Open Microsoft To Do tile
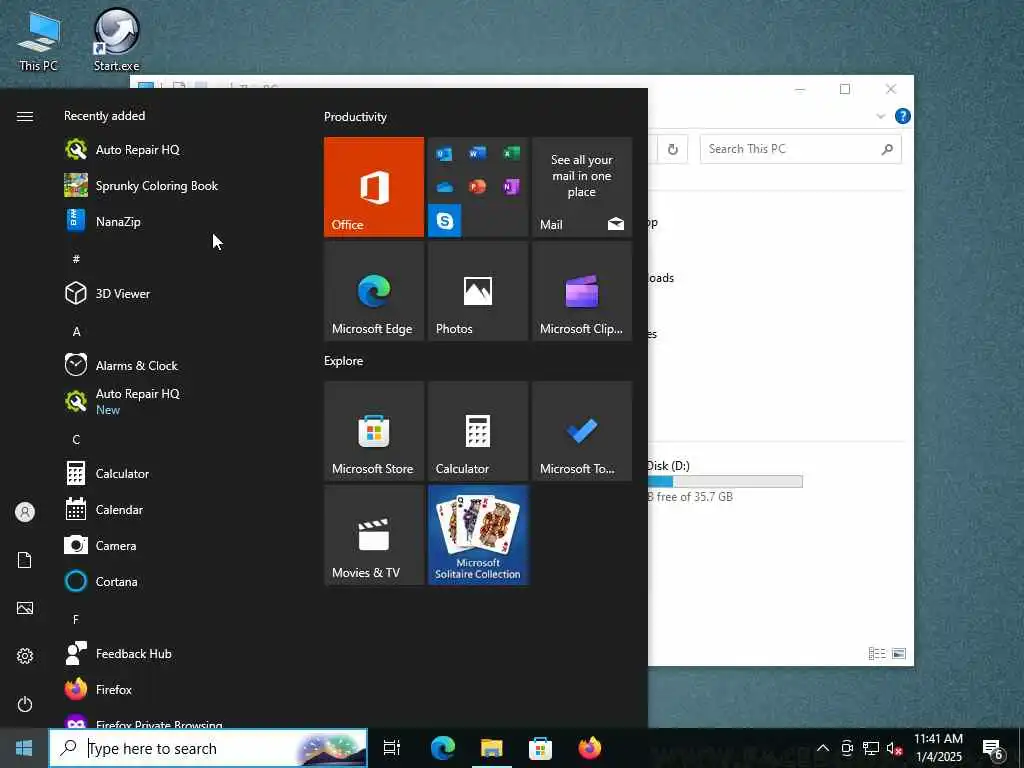 581,431
